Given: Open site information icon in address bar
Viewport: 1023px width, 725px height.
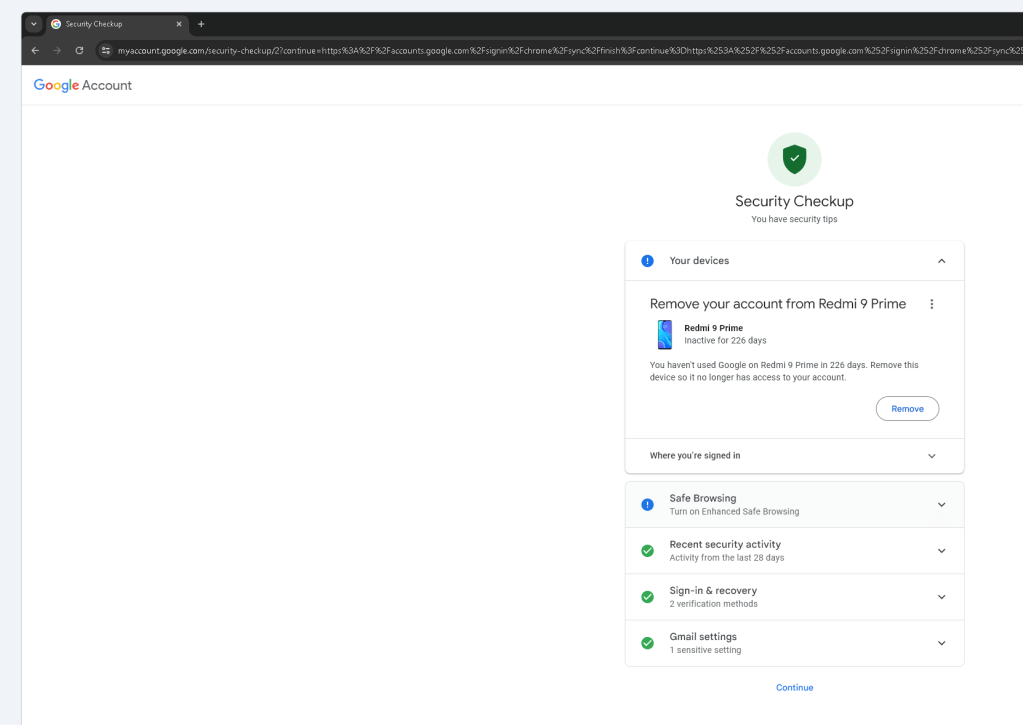Looking at the screenshot, I should point(106,50).
